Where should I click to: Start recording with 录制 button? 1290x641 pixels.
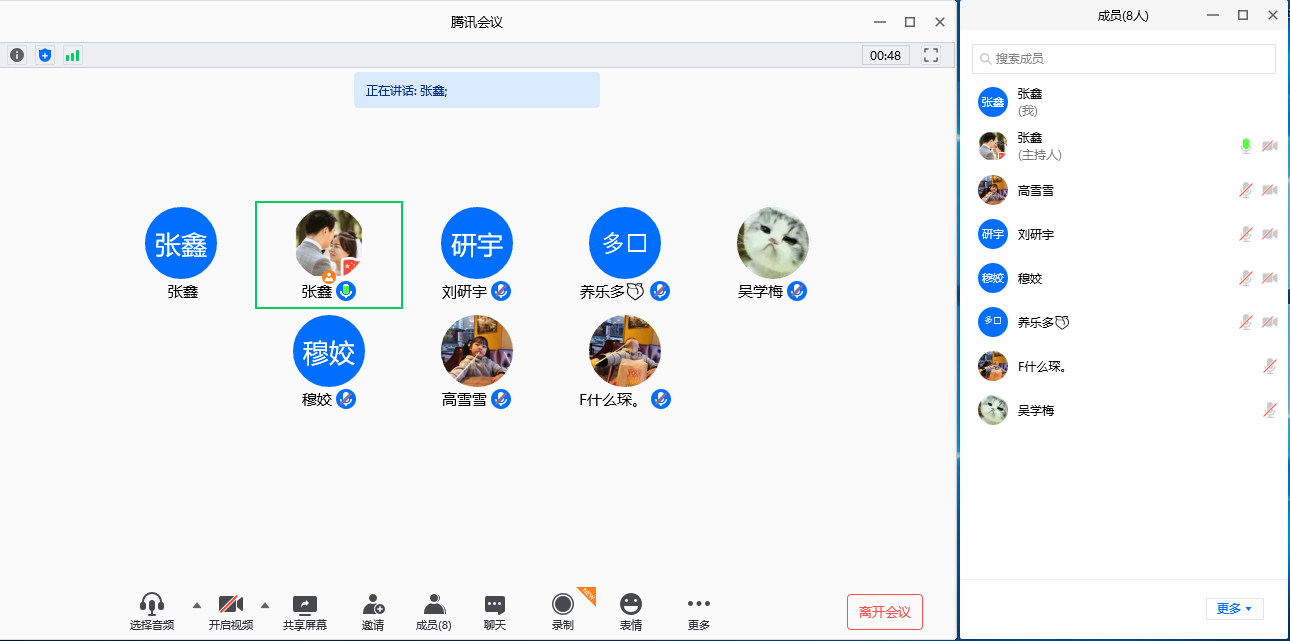coord(563,611)
